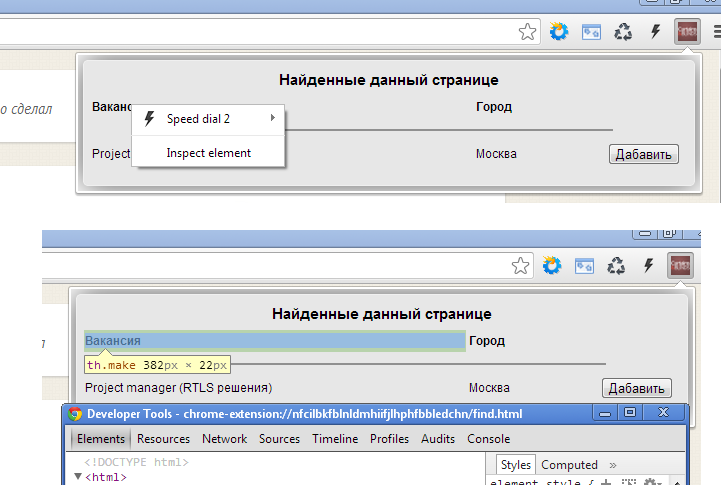The height and width of the screenshot is (485, 721).
Task: Click the highlighted Вакансия column header
Action: click(275, 341)
